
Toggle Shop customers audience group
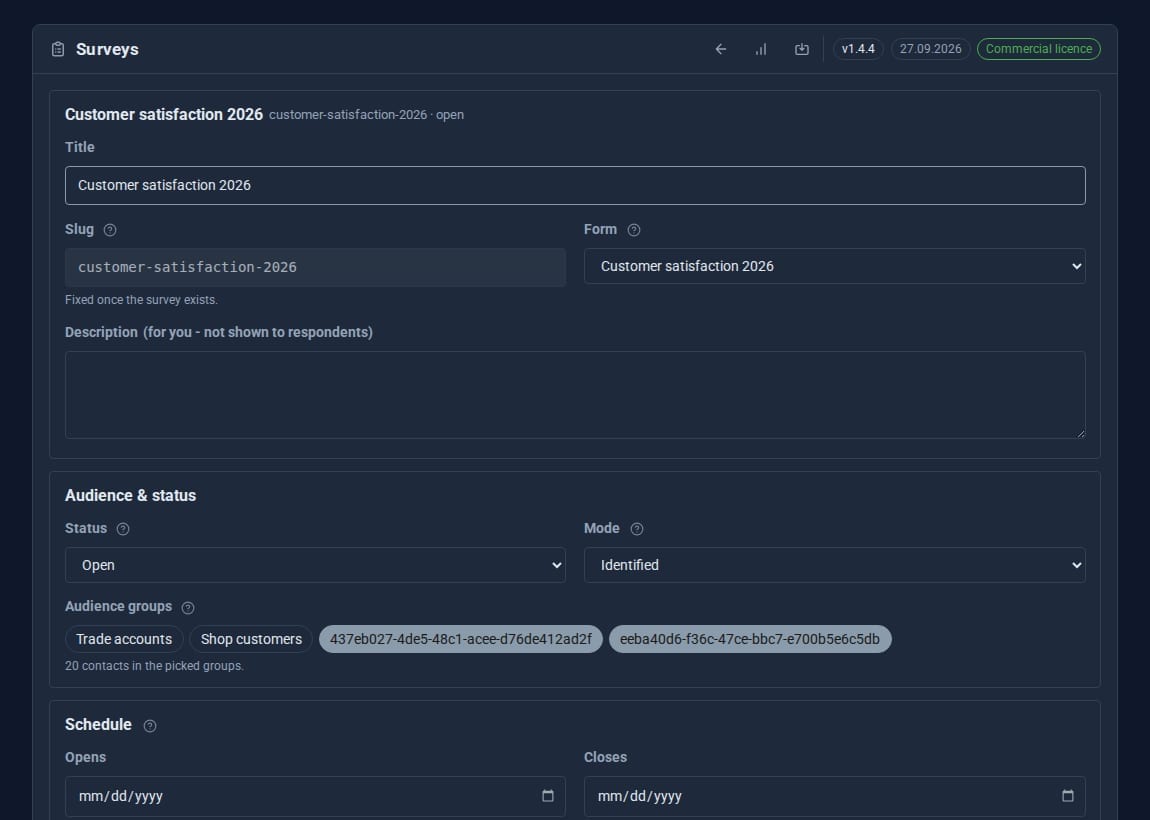coord(252,639)
